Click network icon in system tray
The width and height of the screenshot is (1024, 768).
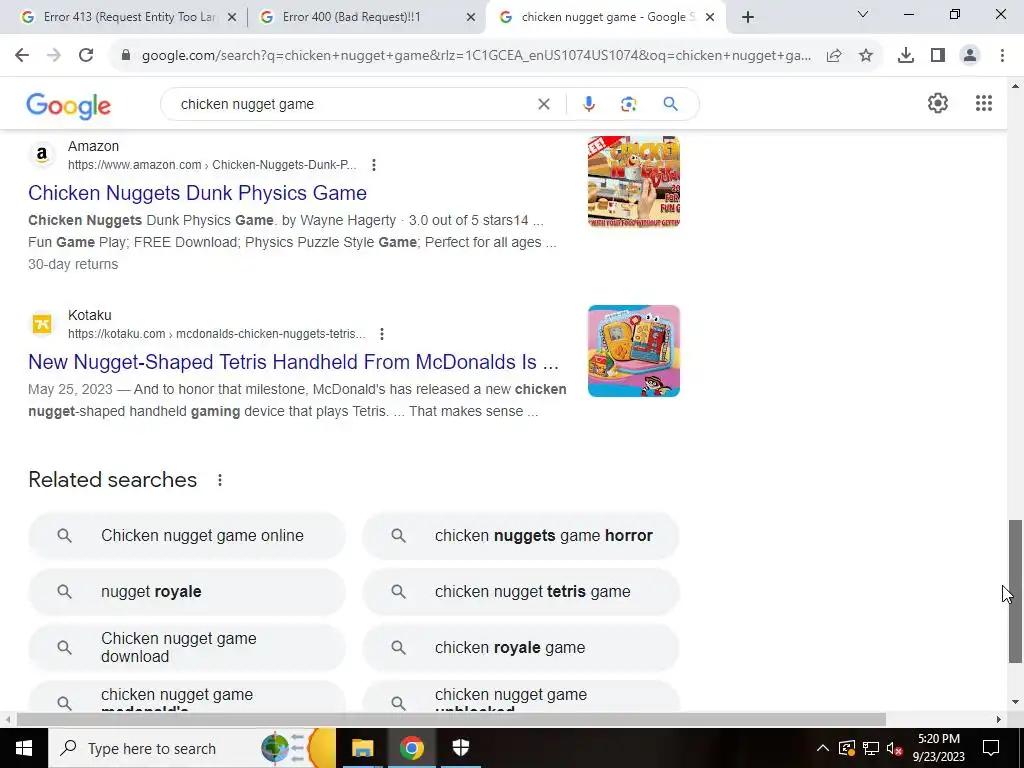(871, 748)
